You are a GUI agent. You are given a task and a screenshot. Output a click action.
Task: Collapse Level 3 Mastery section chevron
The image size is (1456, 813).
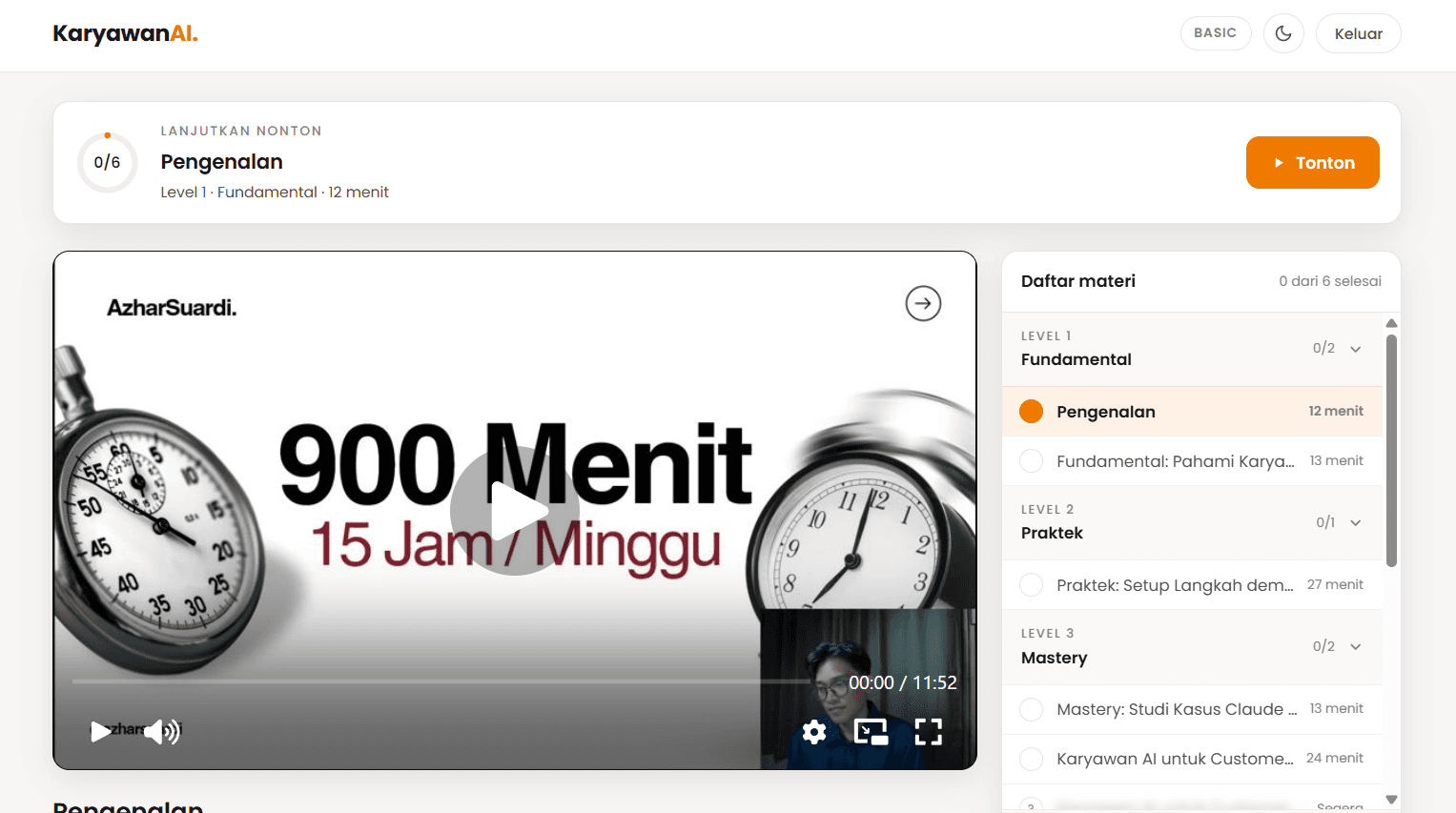click(1356, 646)
